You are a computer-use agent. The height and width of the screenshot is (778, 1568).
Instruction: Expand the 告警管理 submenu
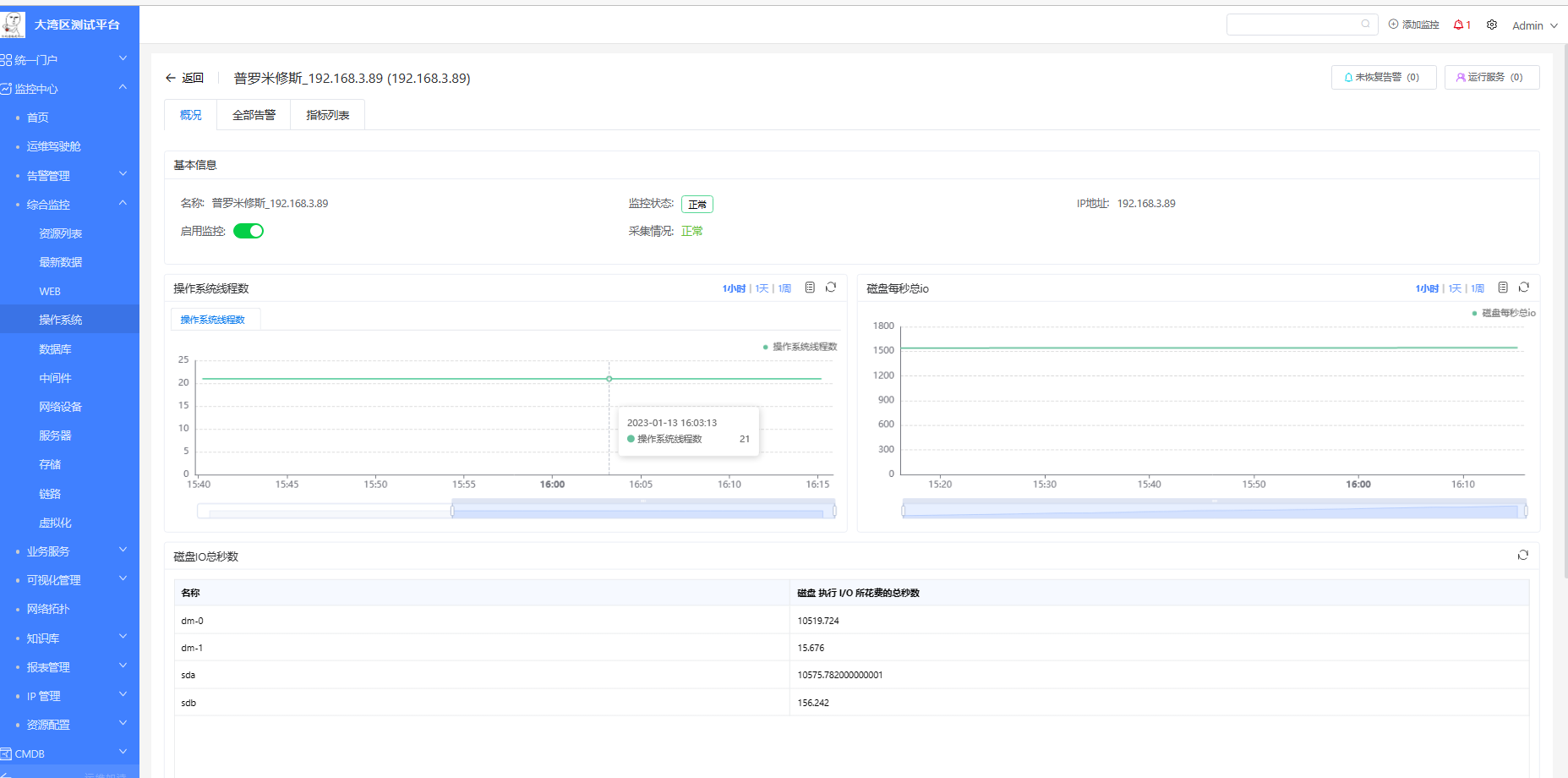tap(123, 174)
